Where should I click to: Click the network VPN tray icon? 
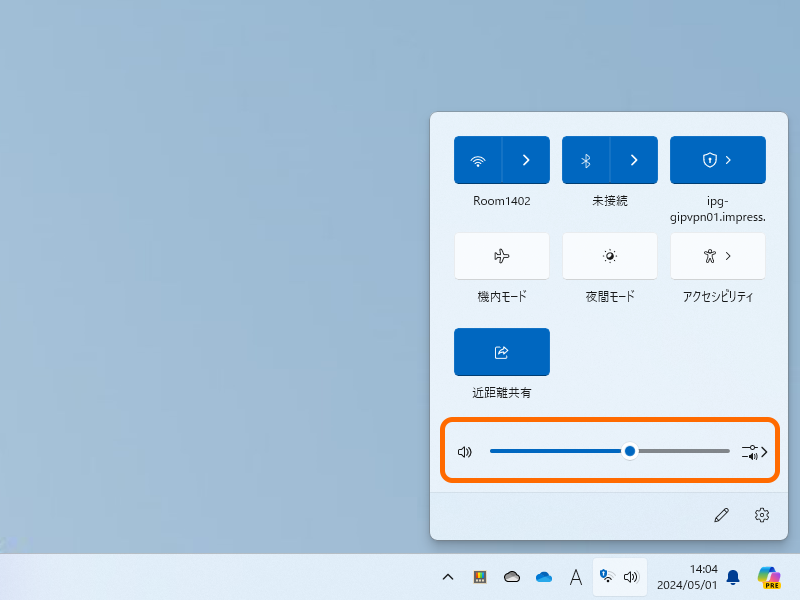click(x=607, y=576)
